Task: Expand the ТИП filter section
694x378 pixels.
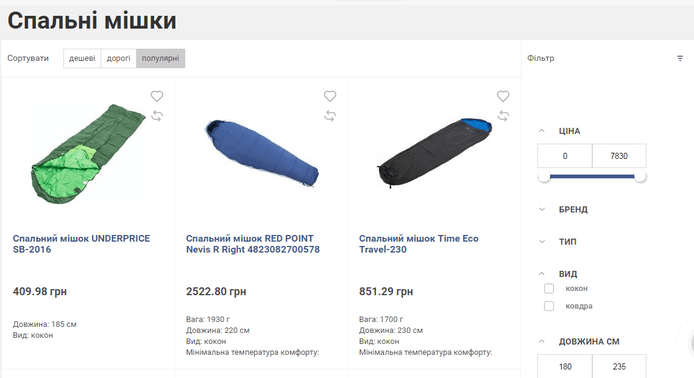Action: (x=542, y=242)
